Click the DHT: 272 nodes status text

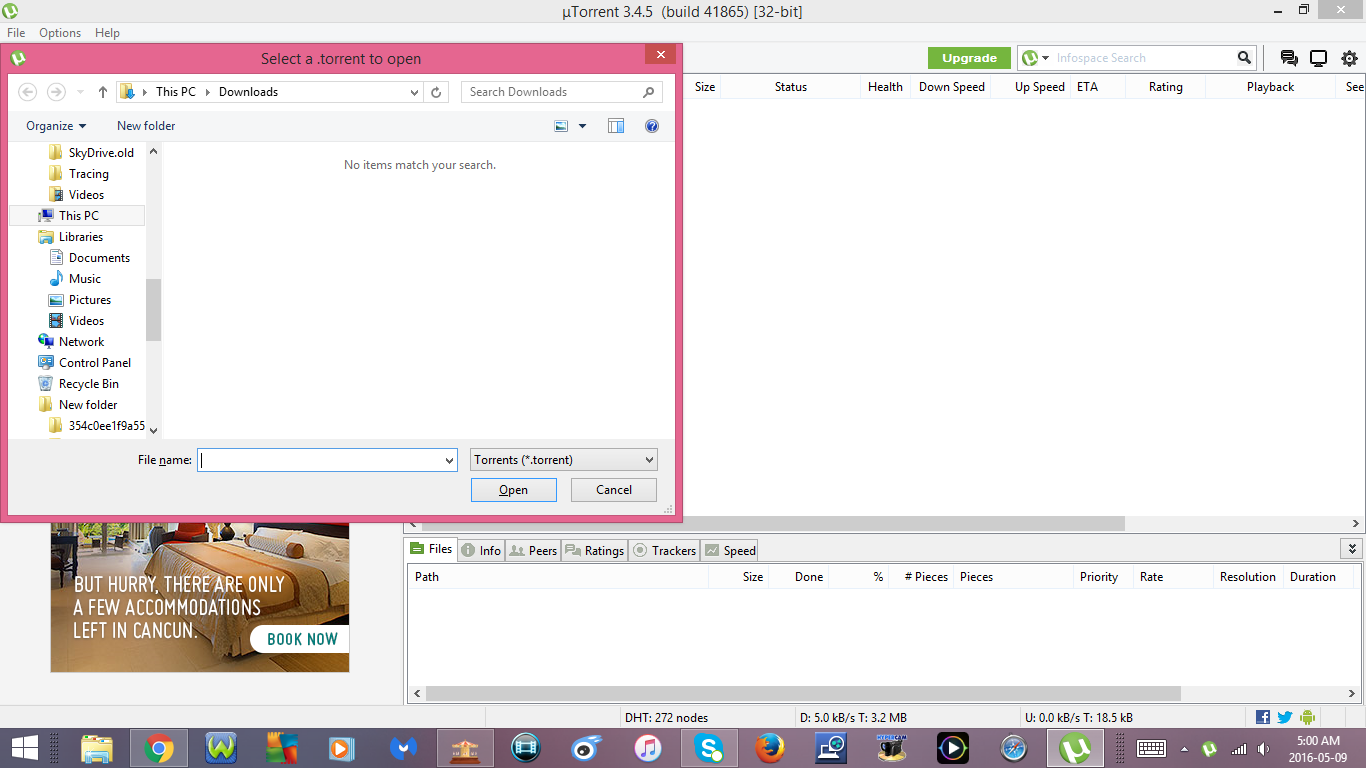click(666, 717)
